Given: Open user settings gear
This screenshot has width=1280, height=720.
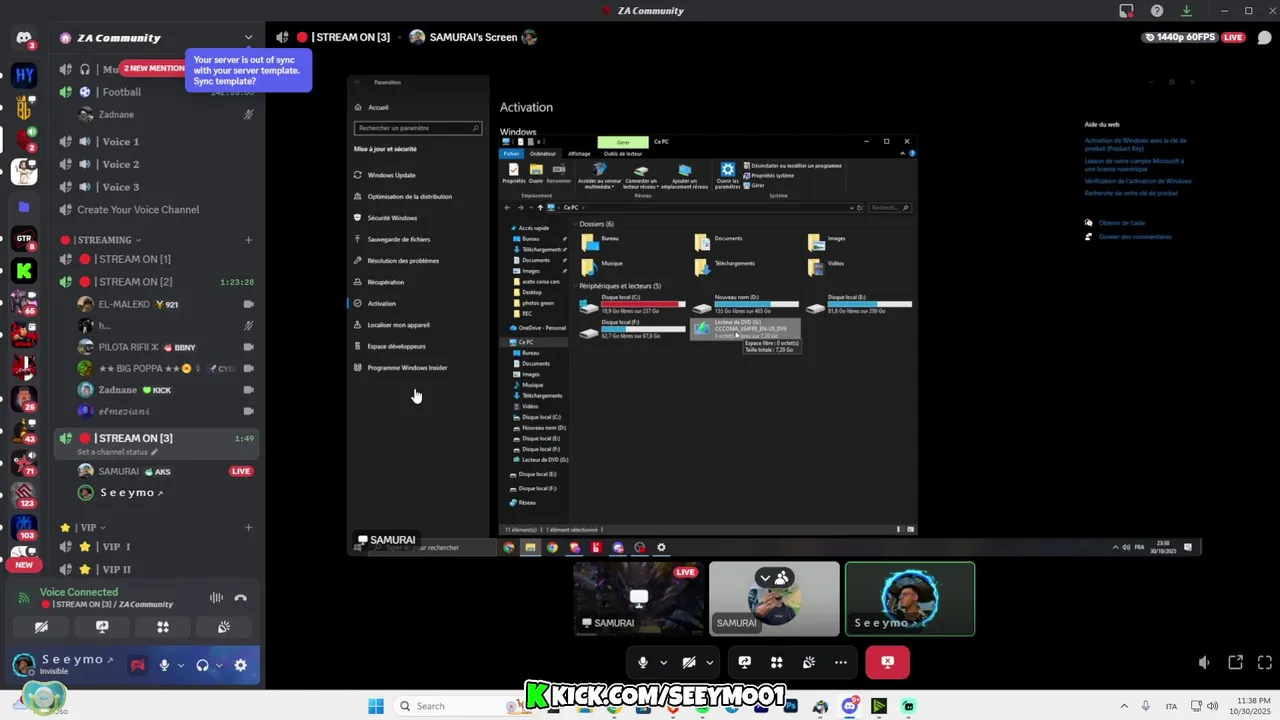Looking at the screenshot, I should point(240,665).
